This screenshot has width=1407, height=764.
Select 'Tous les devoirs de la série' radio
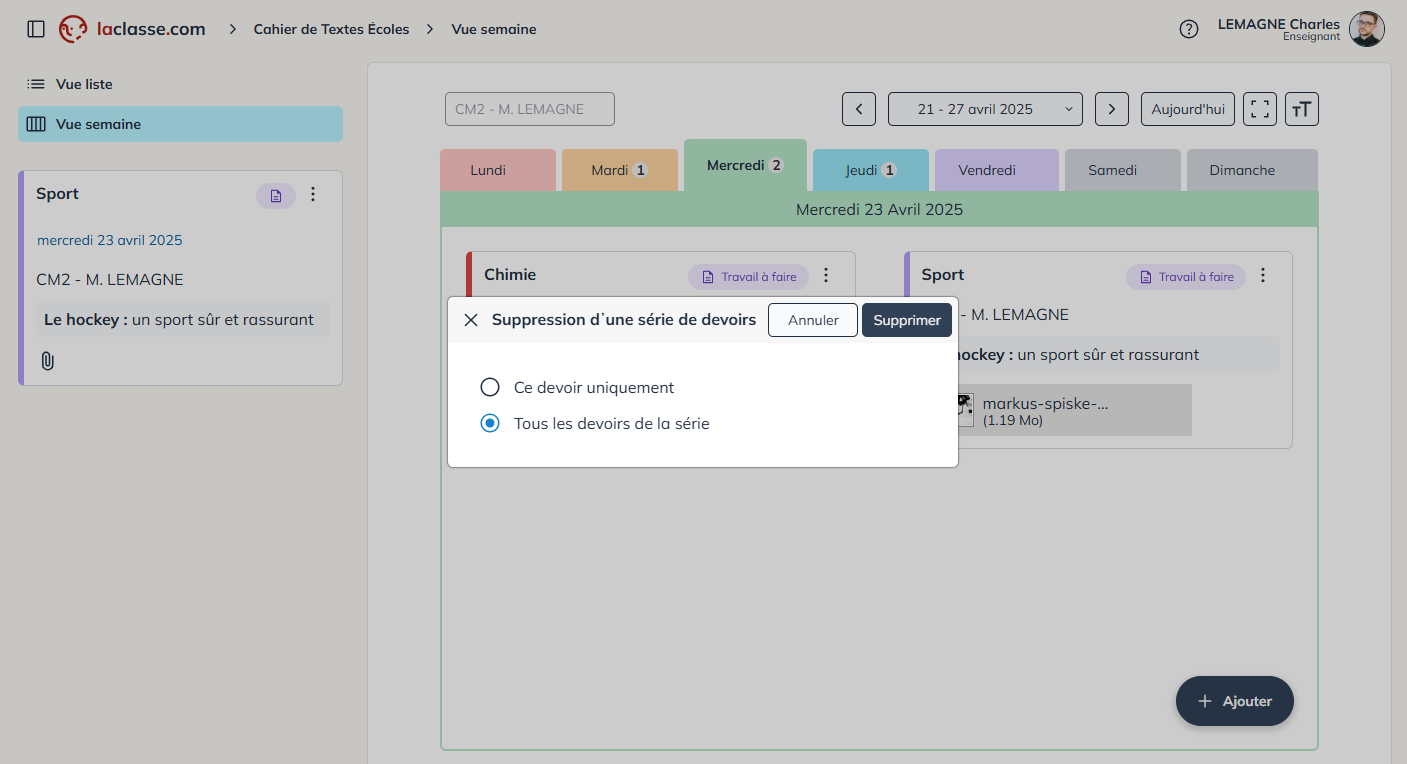[490, 423]
